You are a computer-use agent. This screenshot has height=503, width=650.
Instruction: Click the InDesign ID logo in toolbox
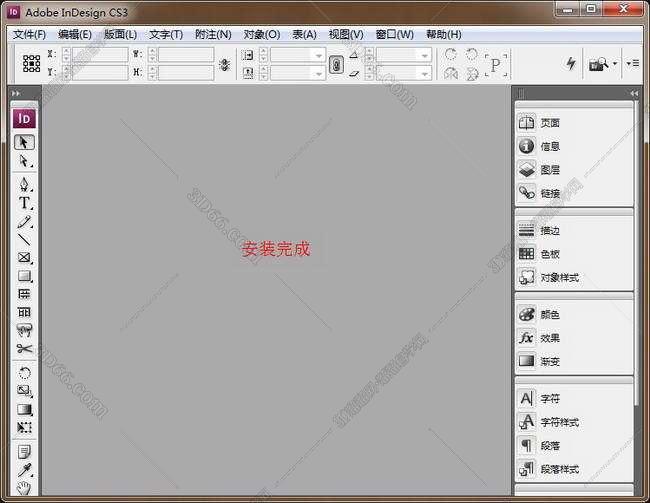(x=24, y=119)
